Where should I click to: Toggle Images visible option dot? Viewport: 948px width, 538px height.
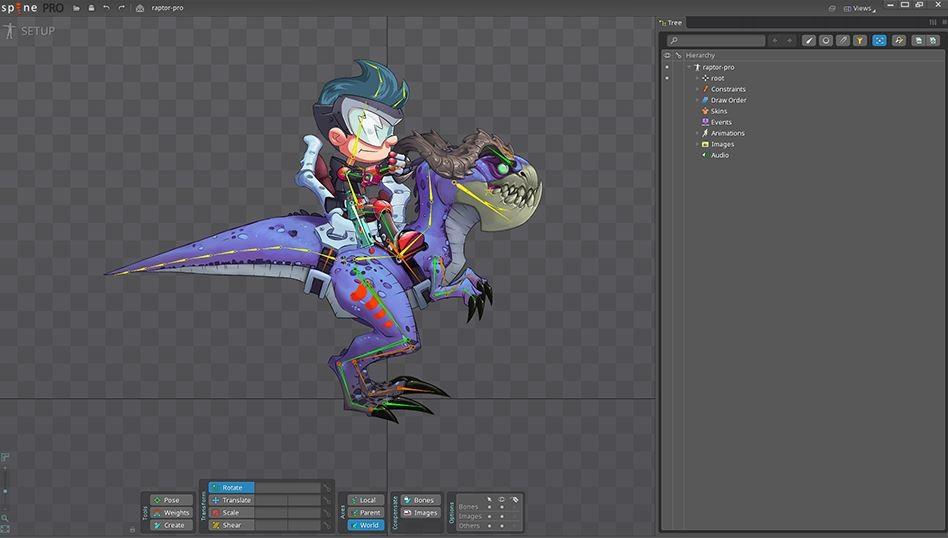tap(501, 516)
